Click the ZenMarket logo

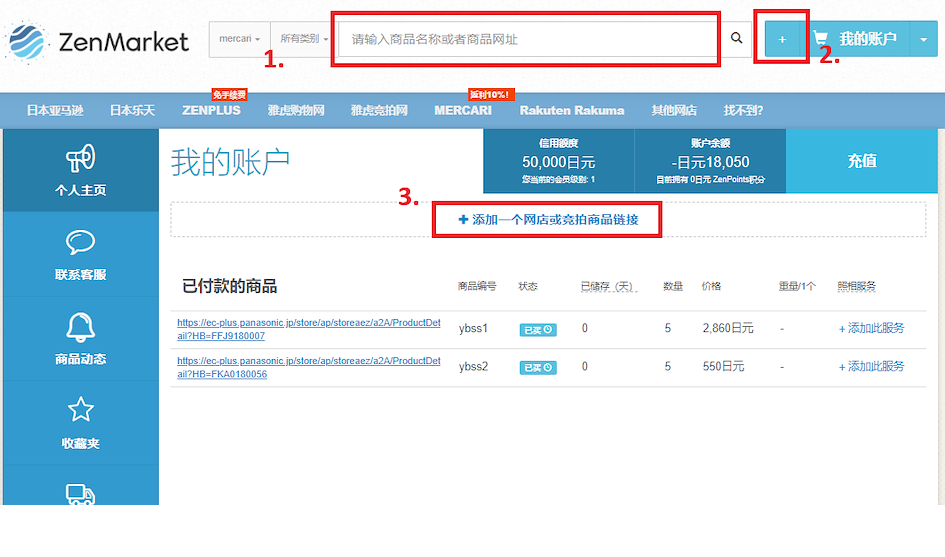click(x=96, y=41)
